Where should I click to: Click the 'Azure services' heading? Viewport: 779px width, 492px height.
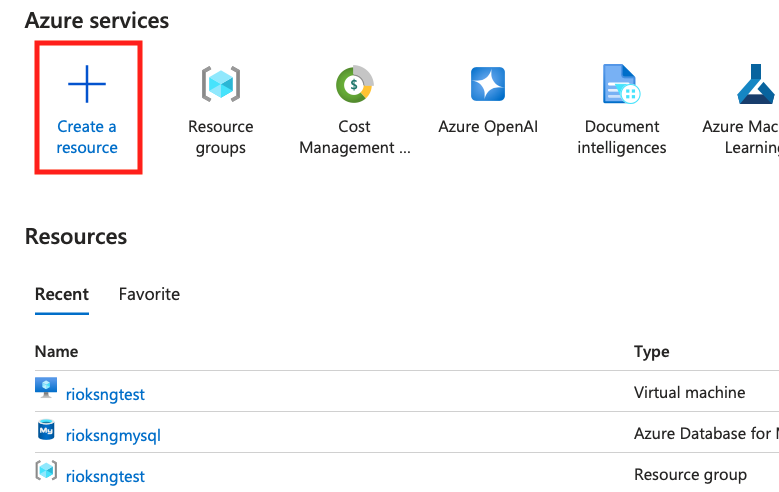coord(97,21)
